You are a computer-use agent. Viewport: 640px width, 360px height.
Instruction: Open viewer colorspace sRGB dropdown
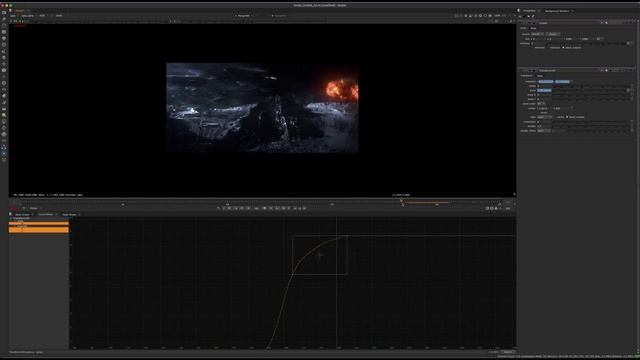point(60,16)
